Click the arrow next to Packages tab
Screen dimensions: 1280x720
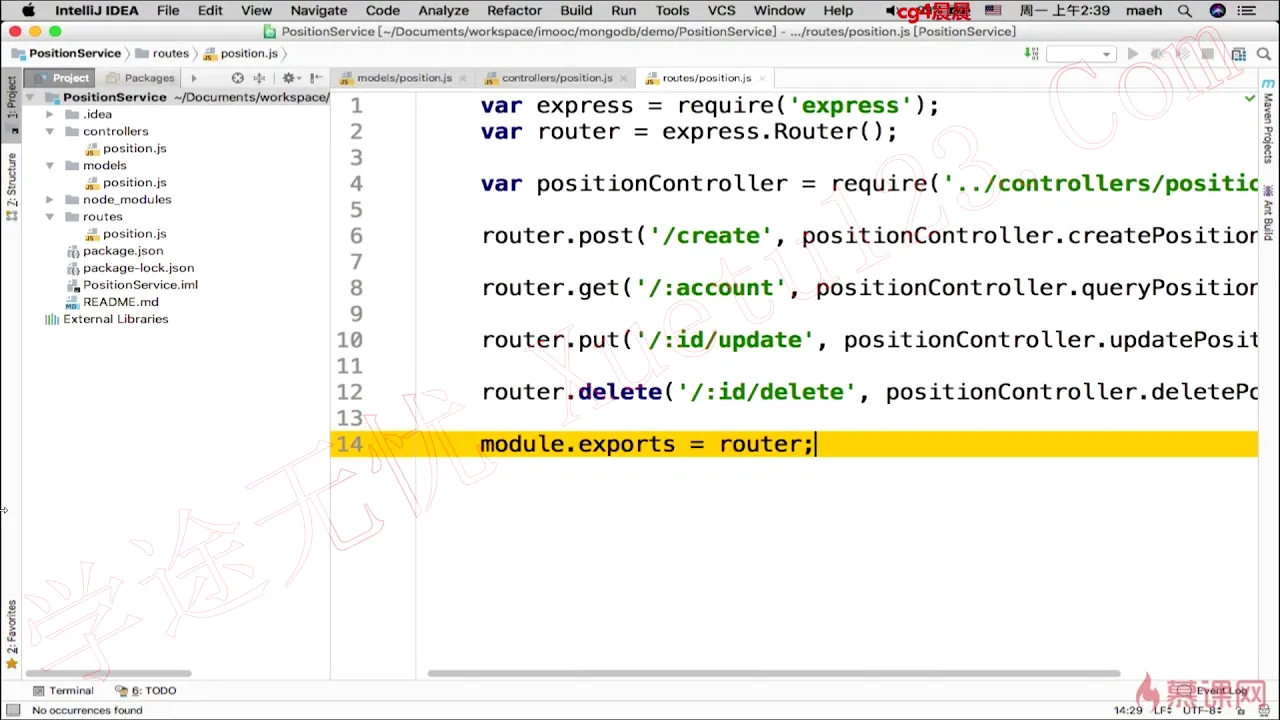coord(194,78)
